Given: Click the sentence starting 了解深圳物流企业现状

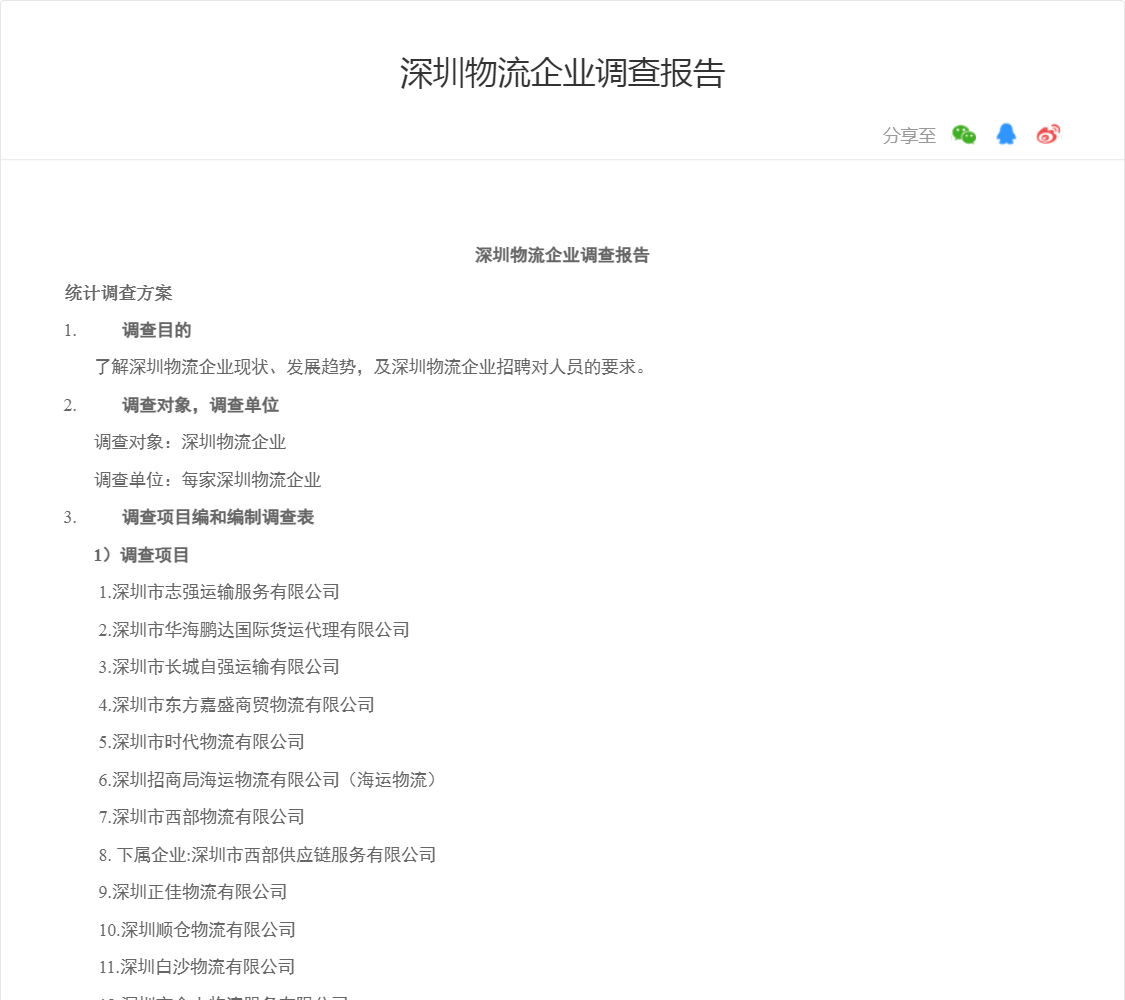Looking at the screenshot, I should pos(370,367).
